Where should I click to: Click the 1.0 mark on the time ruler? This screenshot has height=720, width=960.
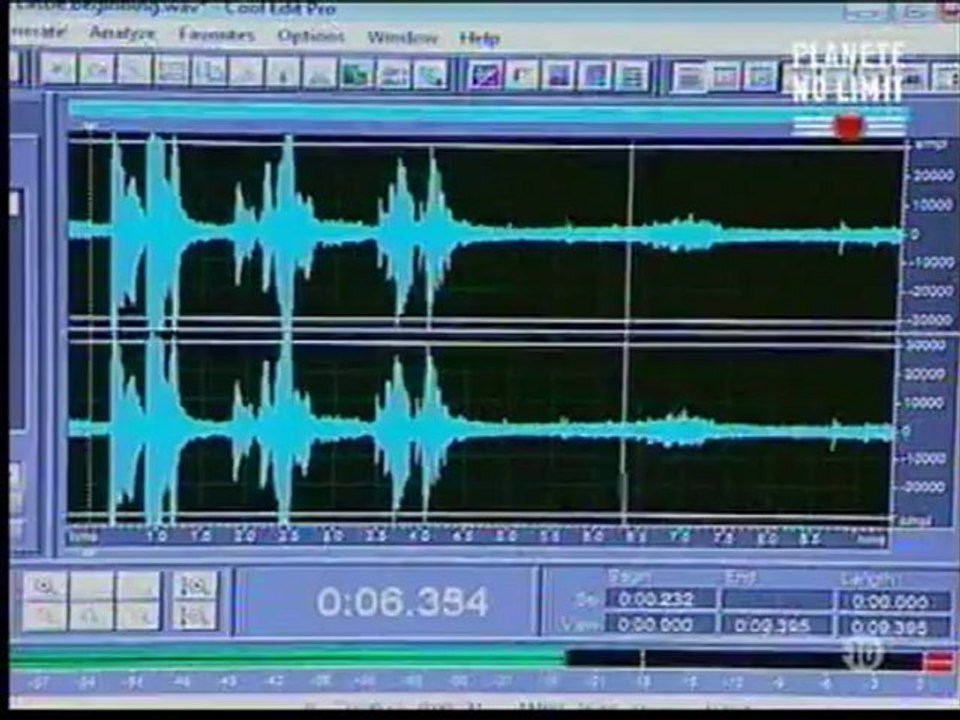(157, 536)
